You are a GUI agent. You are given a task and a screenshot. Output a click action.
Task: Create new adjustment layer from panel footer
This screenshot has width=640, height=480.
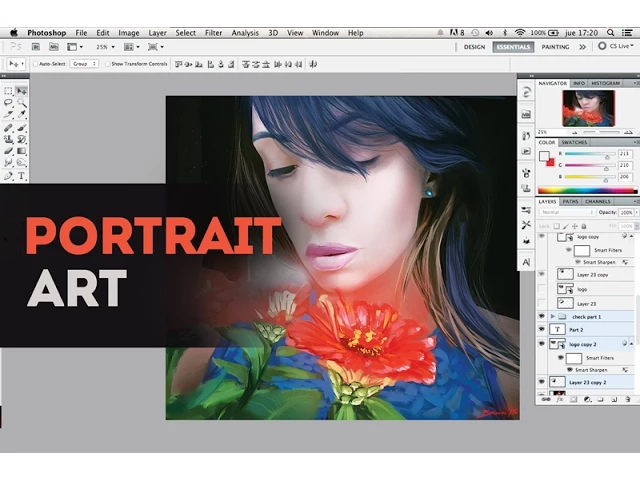pyautogui.click(x=587, y=400)
